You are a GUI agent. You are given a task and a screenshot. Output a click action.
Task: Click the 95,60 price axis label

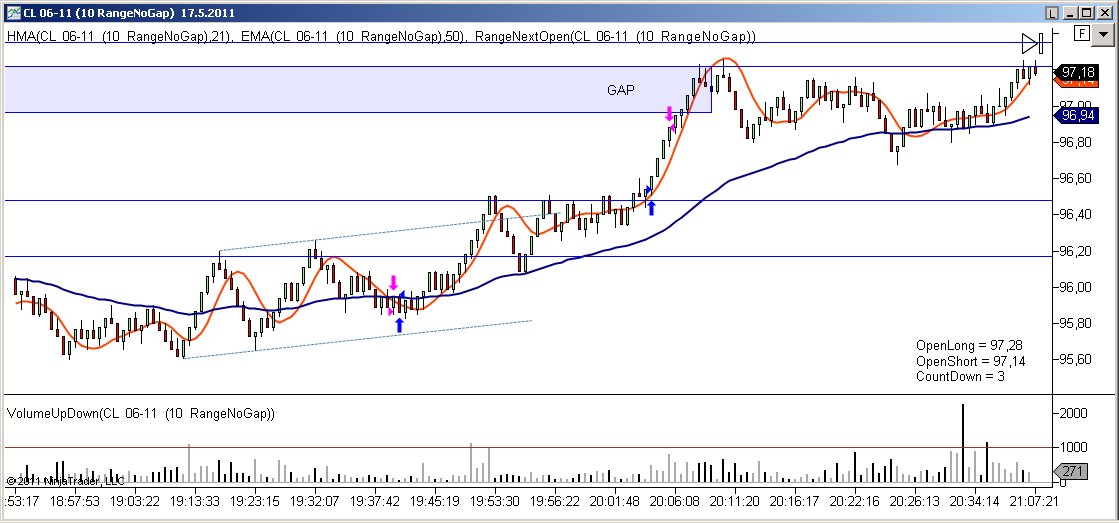point(1076,360)
